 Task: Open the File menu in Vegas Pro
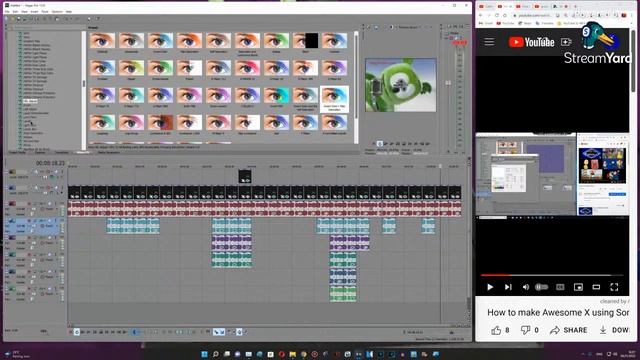click(x=7, y=11)
